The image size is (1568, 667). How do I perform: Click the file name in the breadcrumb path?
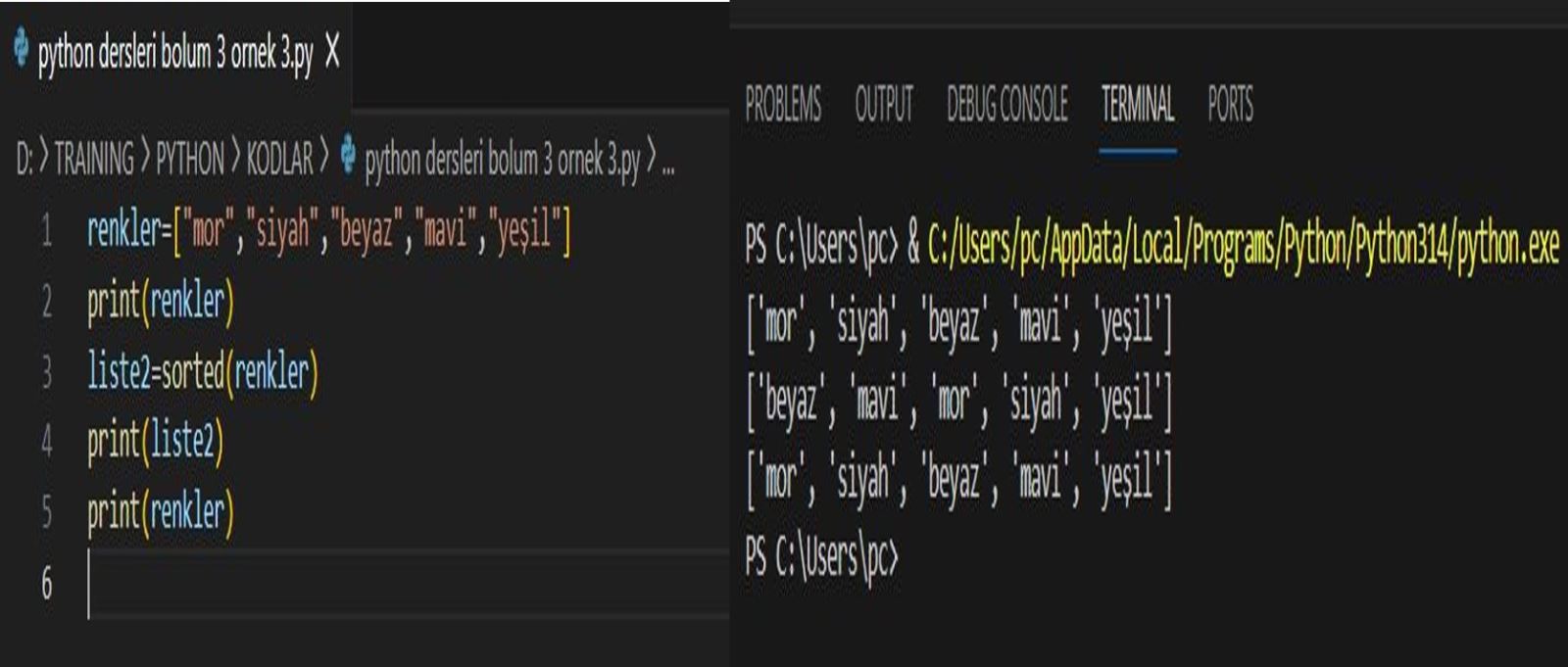pos(502,160)
